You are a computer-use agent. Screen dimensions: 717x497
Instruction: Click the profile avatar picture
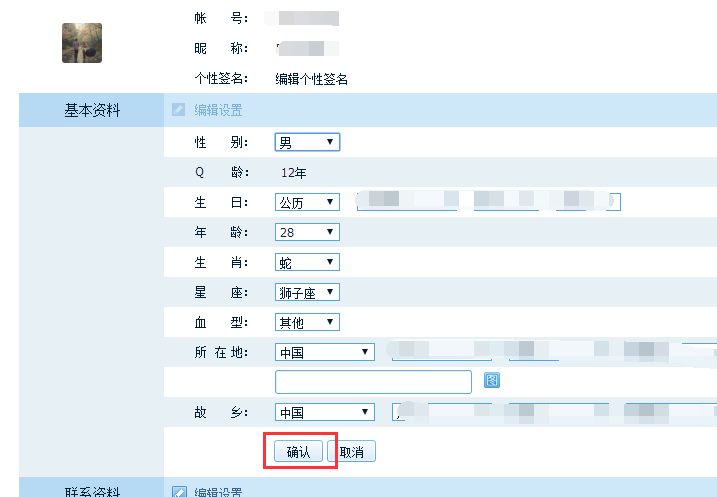[82, 43]
